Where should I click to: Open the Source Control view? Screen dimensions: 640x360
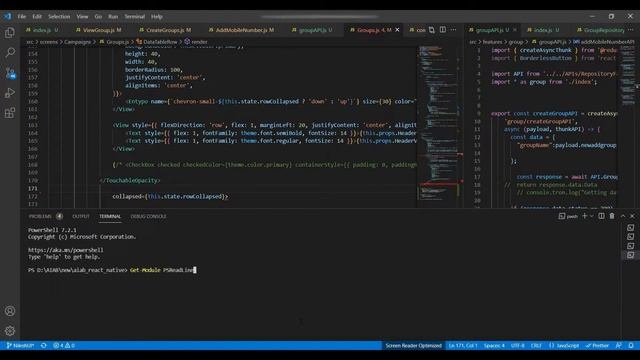tap(10, 73)
